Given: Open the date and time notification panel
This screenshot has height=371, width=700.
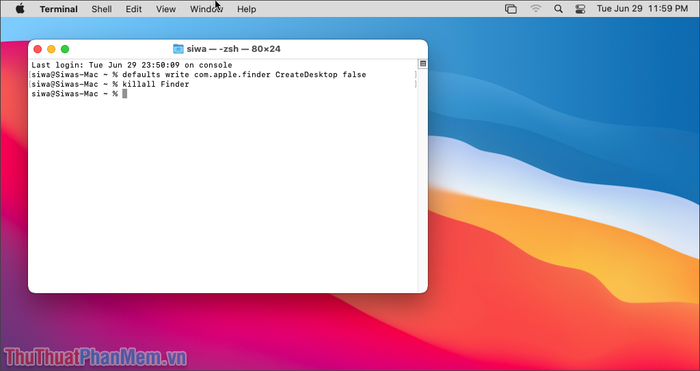Looking at the screenshot, I should click(642, 9).
